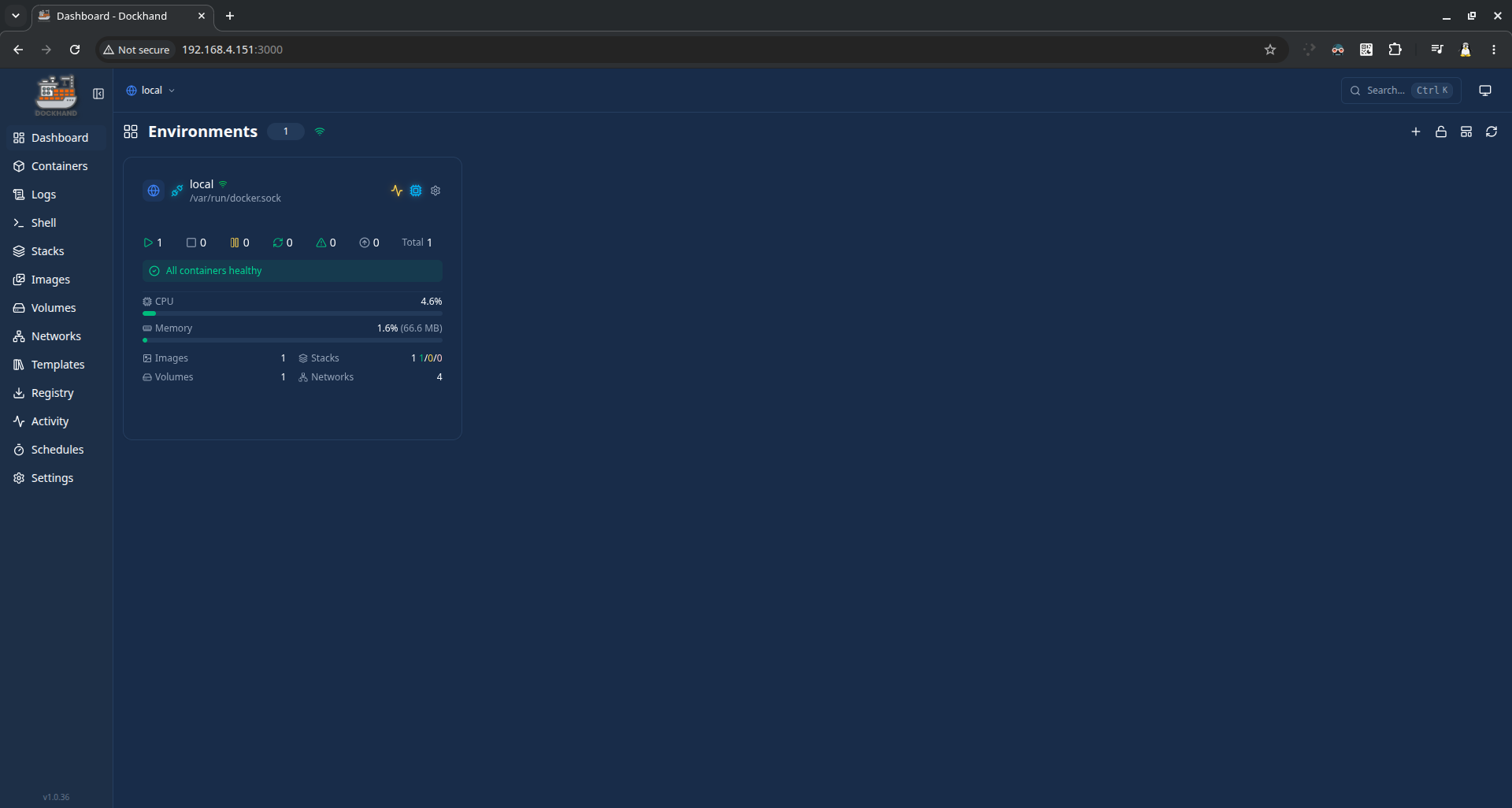Add a new environment with plus icon
The height and width of the screenshot is (808, 1512).
pyautogui.click(x=1416, y=132)
